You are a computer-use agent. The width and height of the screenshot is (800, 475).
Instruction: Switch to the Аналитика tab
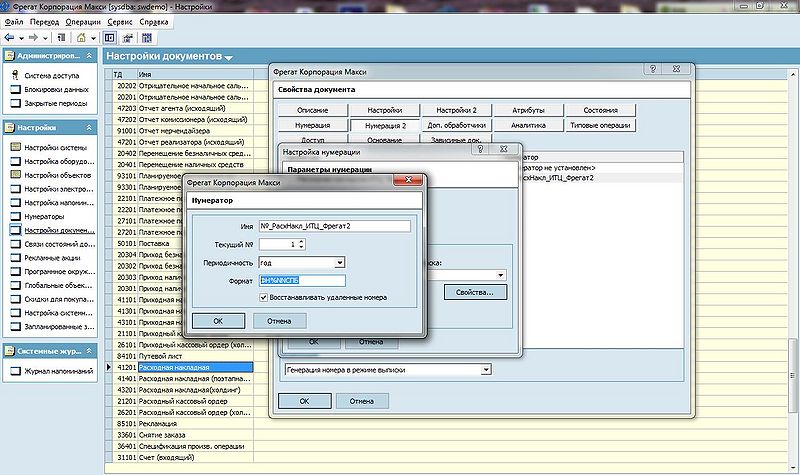click(x=529, y=125)
